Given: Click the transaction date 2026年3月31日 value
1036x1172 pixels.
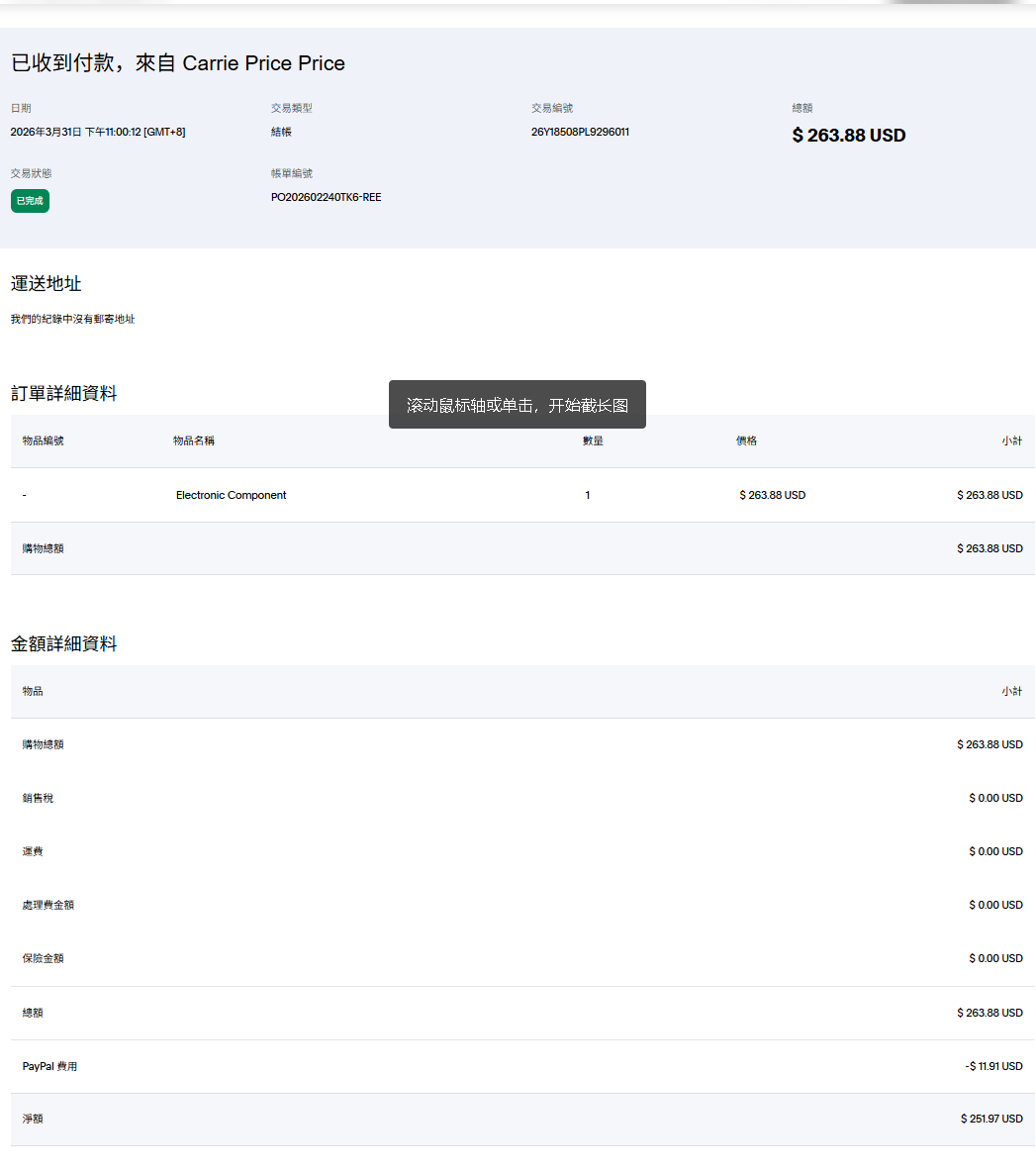Looking at the screenshot, I should point(98,132).
